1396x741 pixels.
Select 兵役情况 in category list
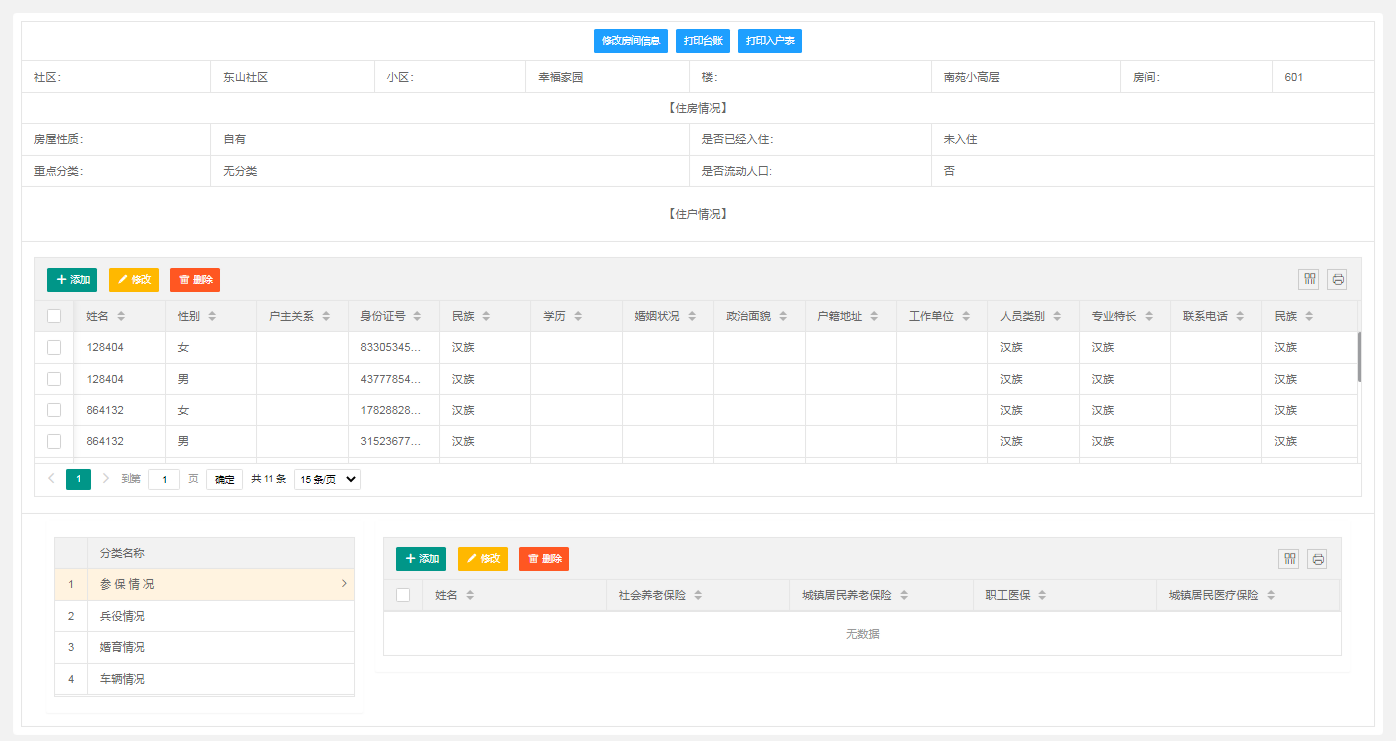122,616
